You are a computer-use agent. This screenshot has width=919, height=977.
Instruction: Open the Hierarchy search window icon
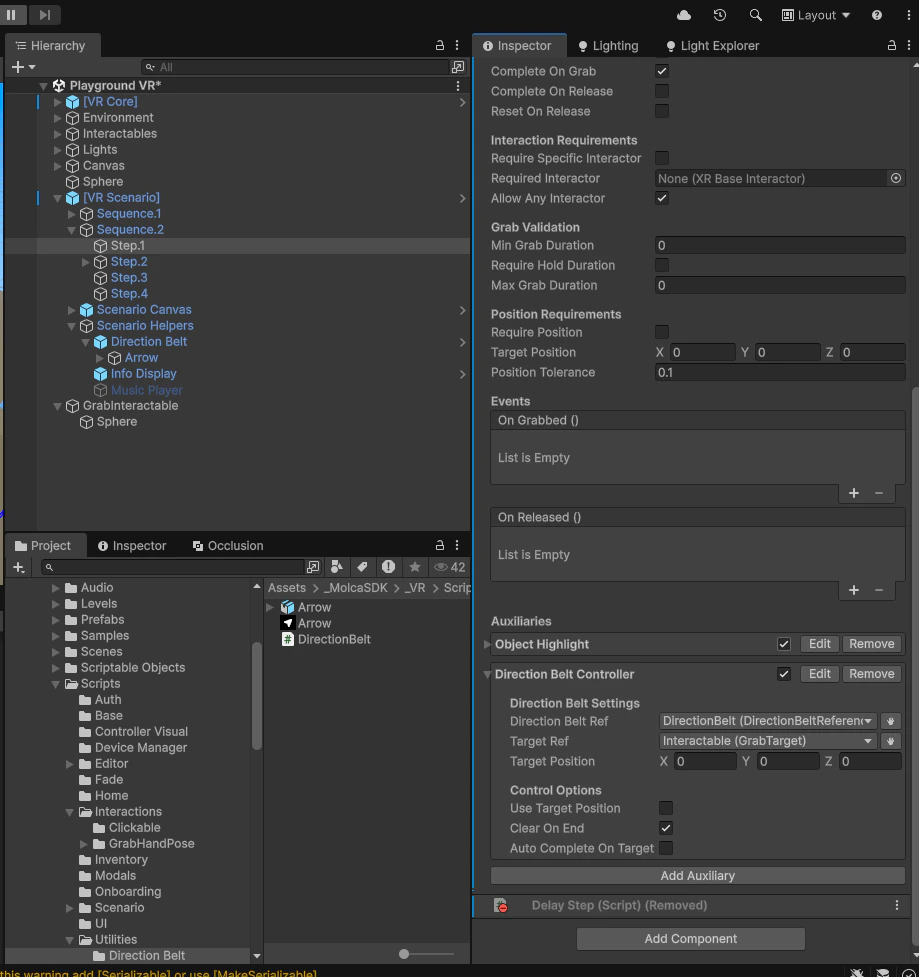coord(458,67)
